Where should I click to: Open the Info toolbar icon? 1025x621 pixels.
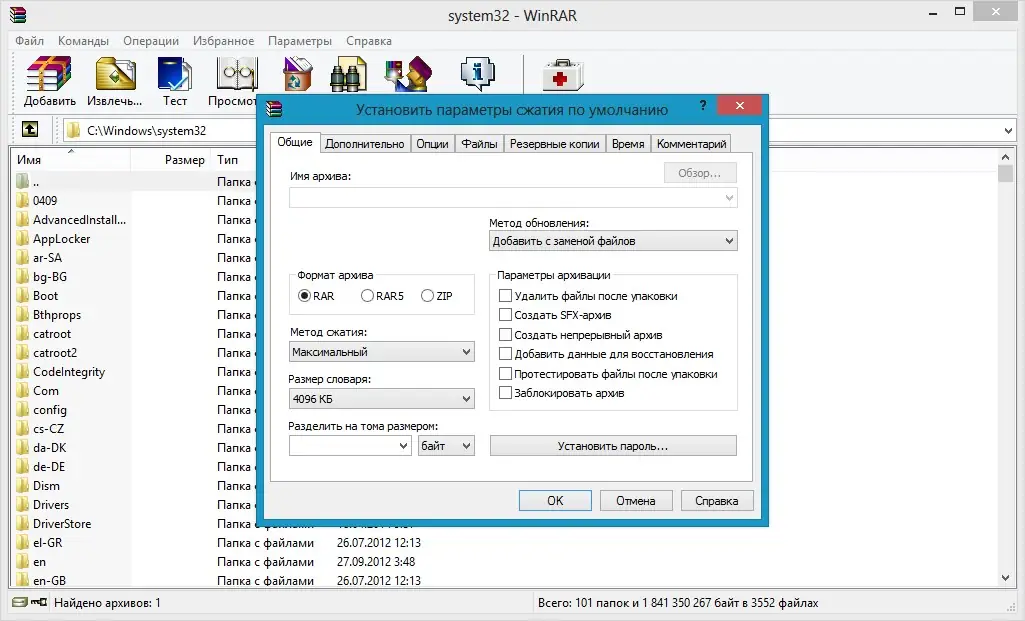pos(477,73)
